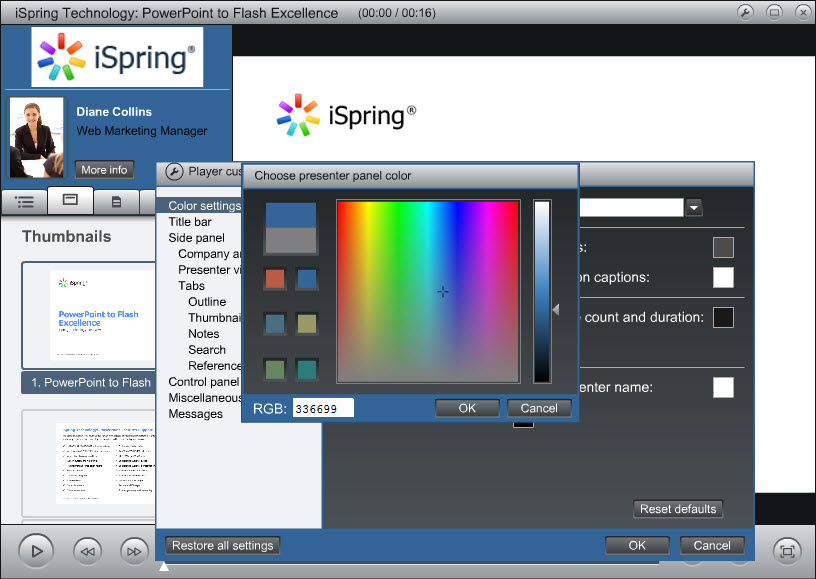Select the Company item under Side panel
The image size is (816, 579).
tap(209, 254)
